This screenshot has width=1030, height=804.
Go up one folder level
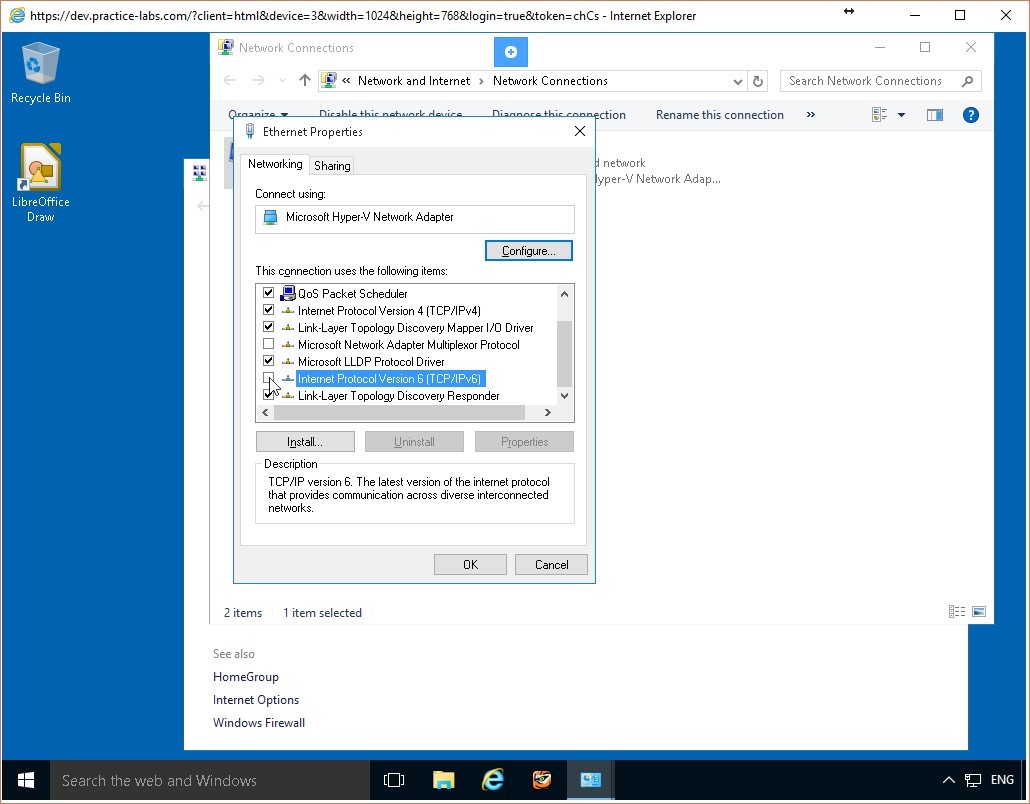(x=304, y=80)
